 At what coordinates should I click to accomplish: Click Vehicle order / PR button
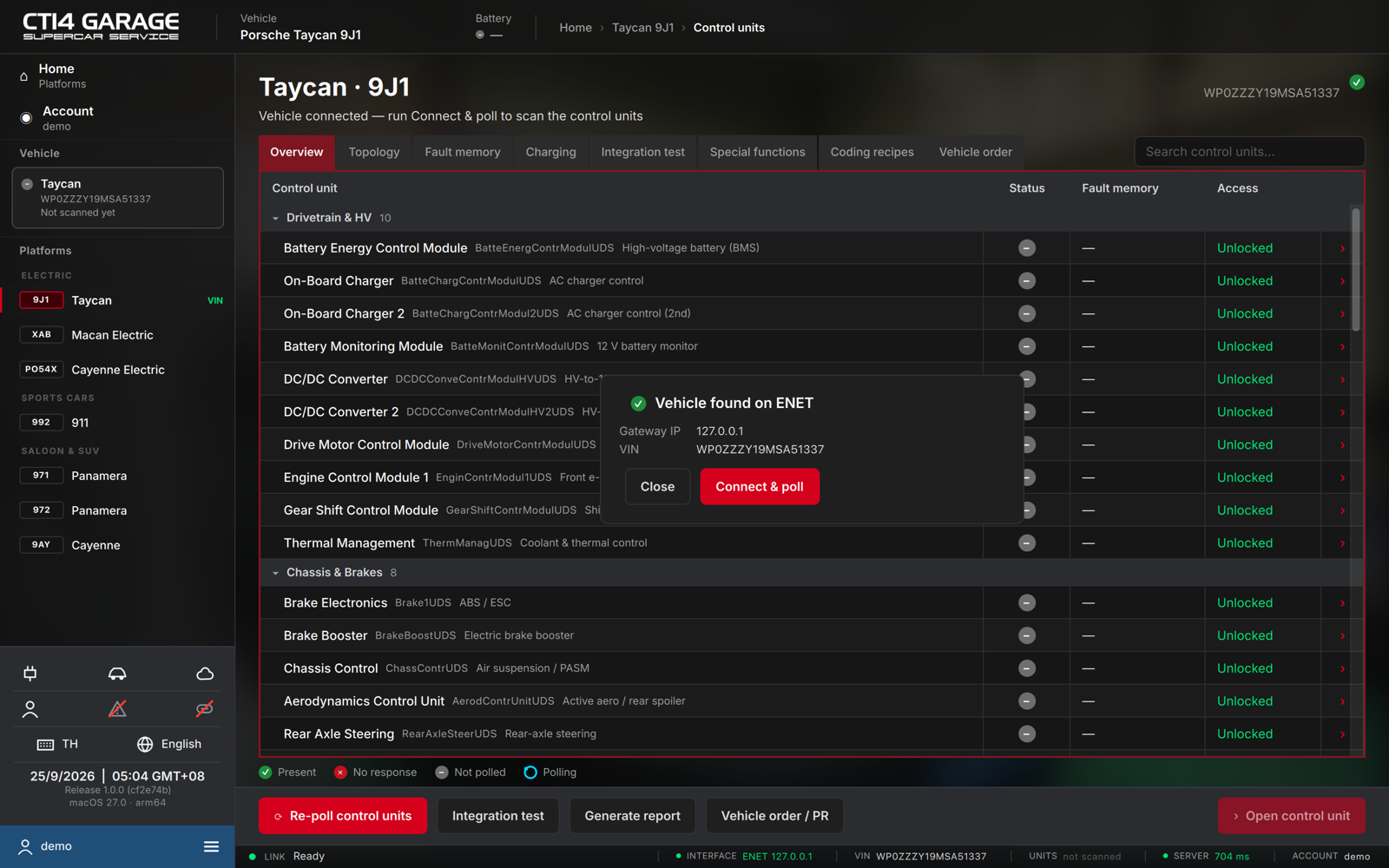[x=774, y=816]
